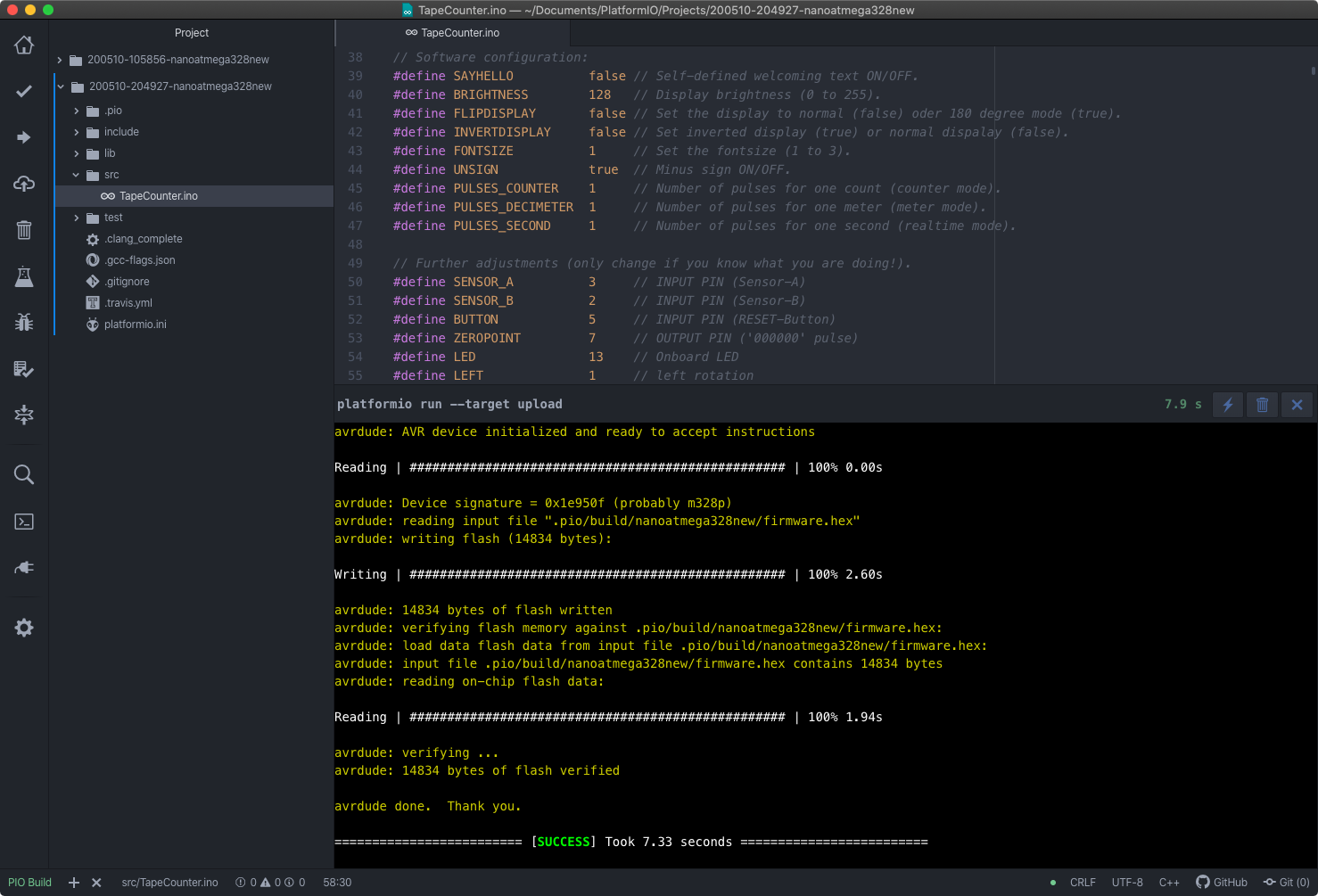Viewport: 1318px width, 896px height.
Task: Click the #define LED code line
Action: (565, 357)
